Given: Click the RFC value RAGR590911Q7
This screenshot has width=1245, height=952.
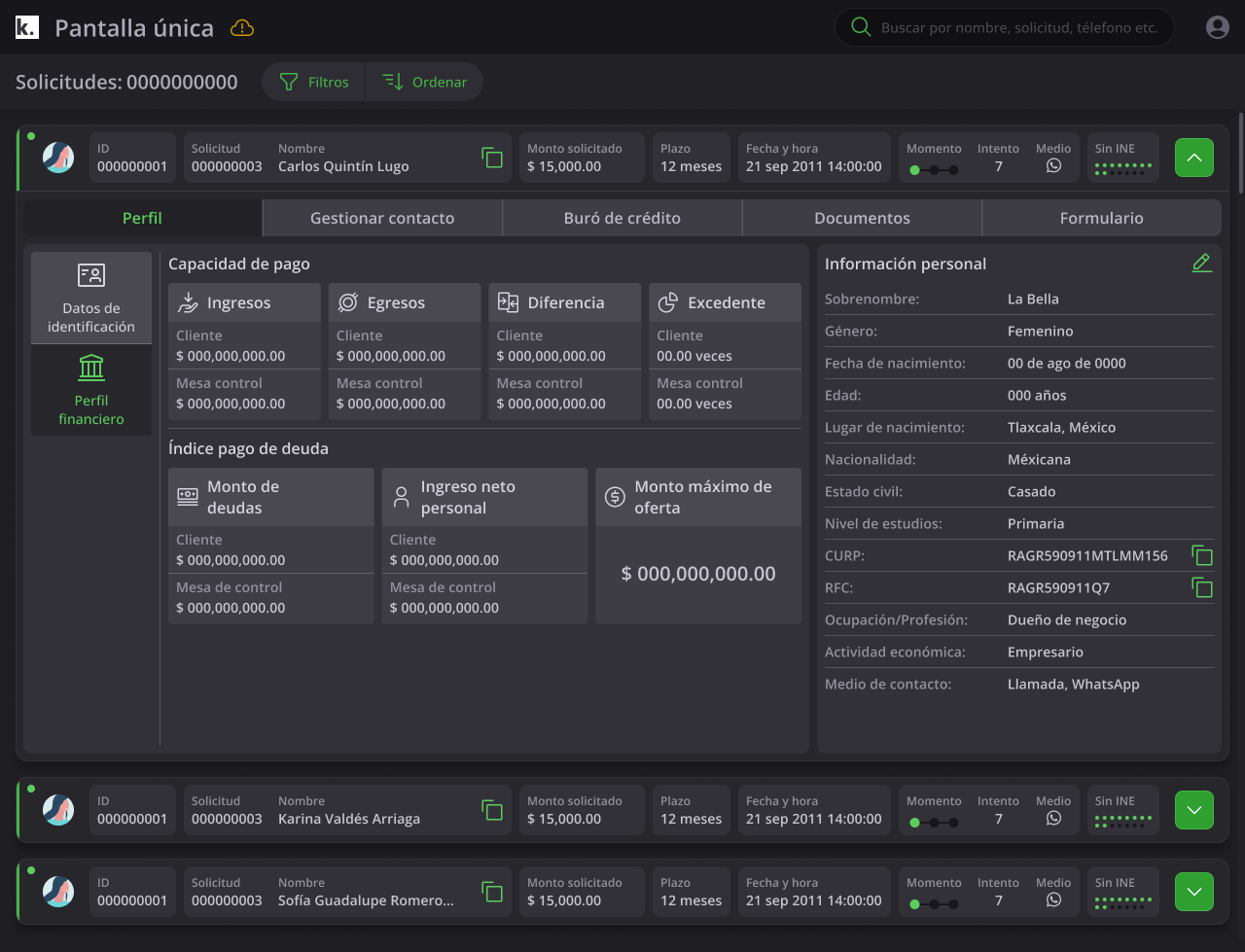Looking at the screenshot, I should pos(1058,587).
